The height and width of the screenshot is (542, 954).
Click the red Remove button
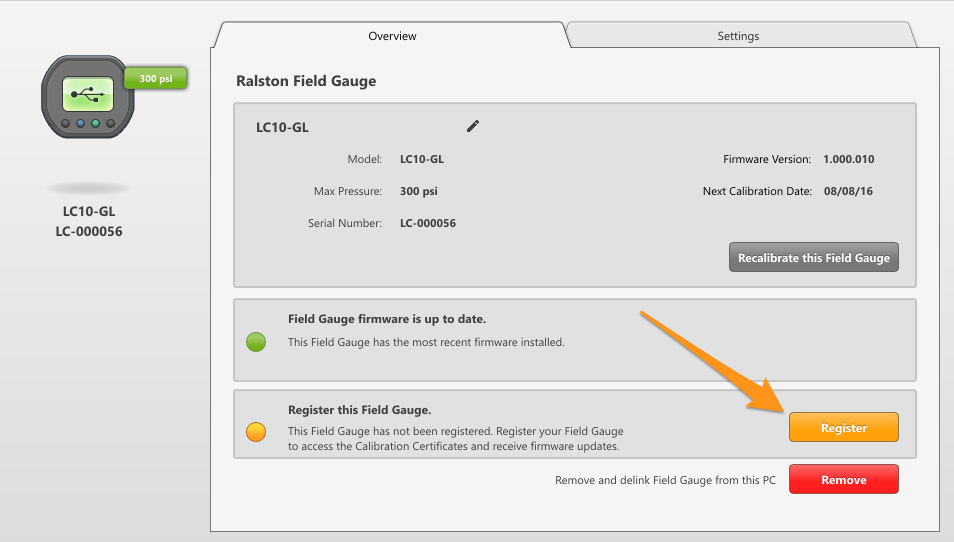click(x=844, y=480)
